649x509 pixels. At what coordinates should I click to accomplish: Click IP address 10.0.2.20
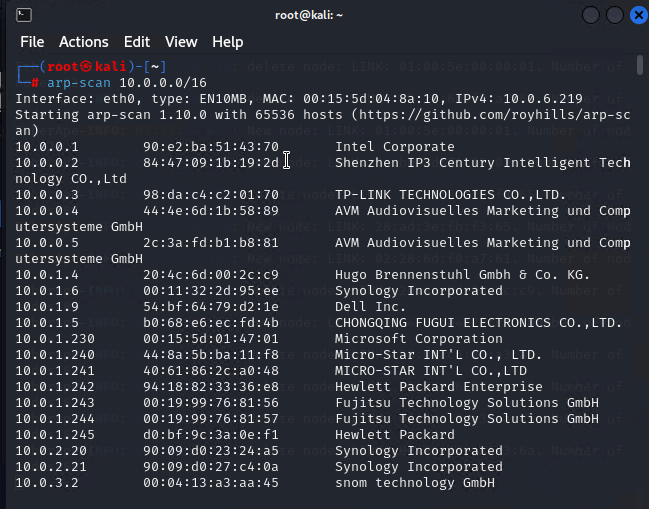(x=51, y=451)
